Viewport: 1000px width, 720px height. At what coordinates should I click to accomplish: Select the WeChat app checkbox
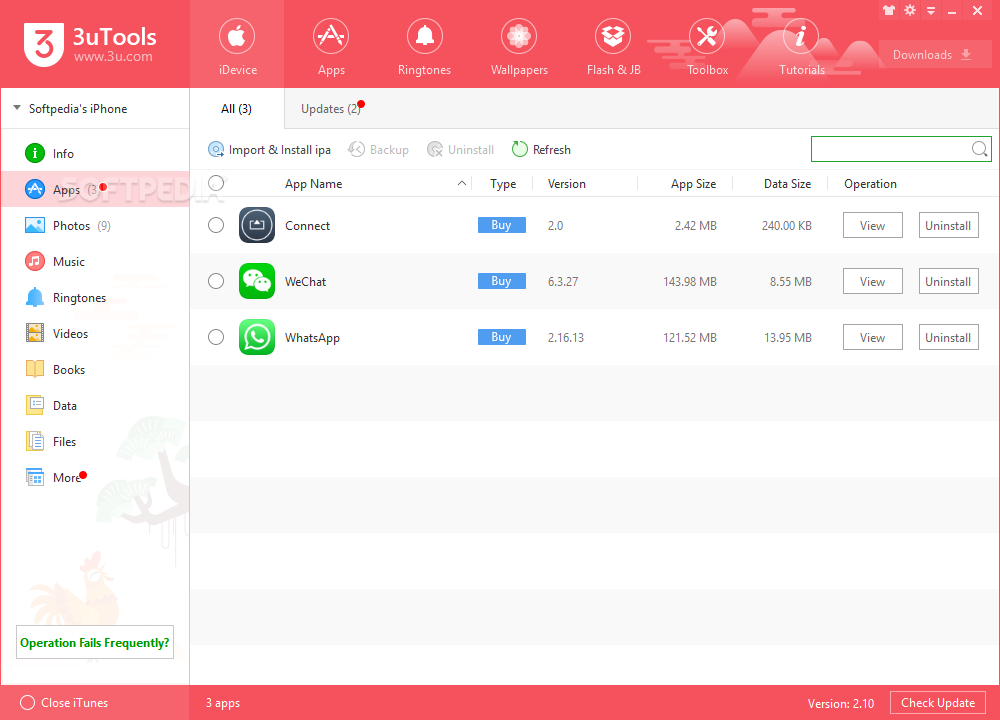[x=216, y=281]
